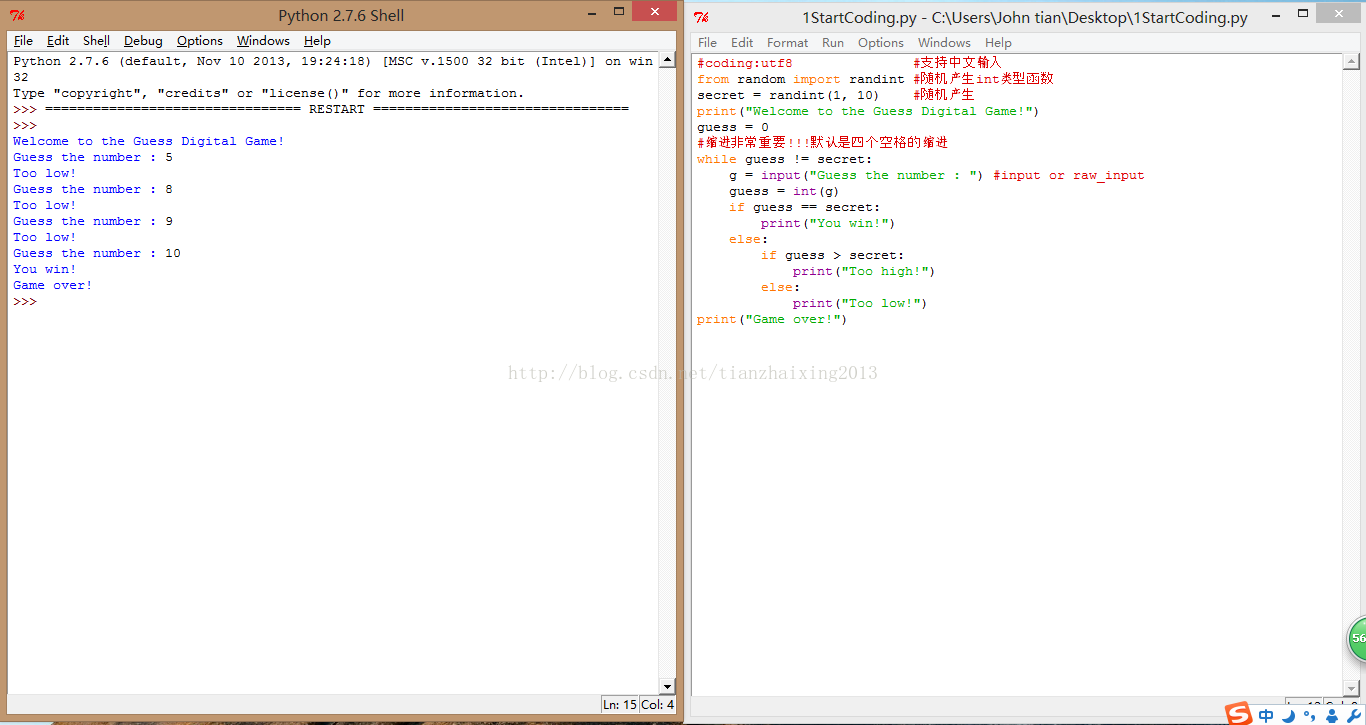Image resolution: width=1366 pixels, height=725 pixels.
Task: Click the editor window's Tk feather icon
Action: (702, 17)
